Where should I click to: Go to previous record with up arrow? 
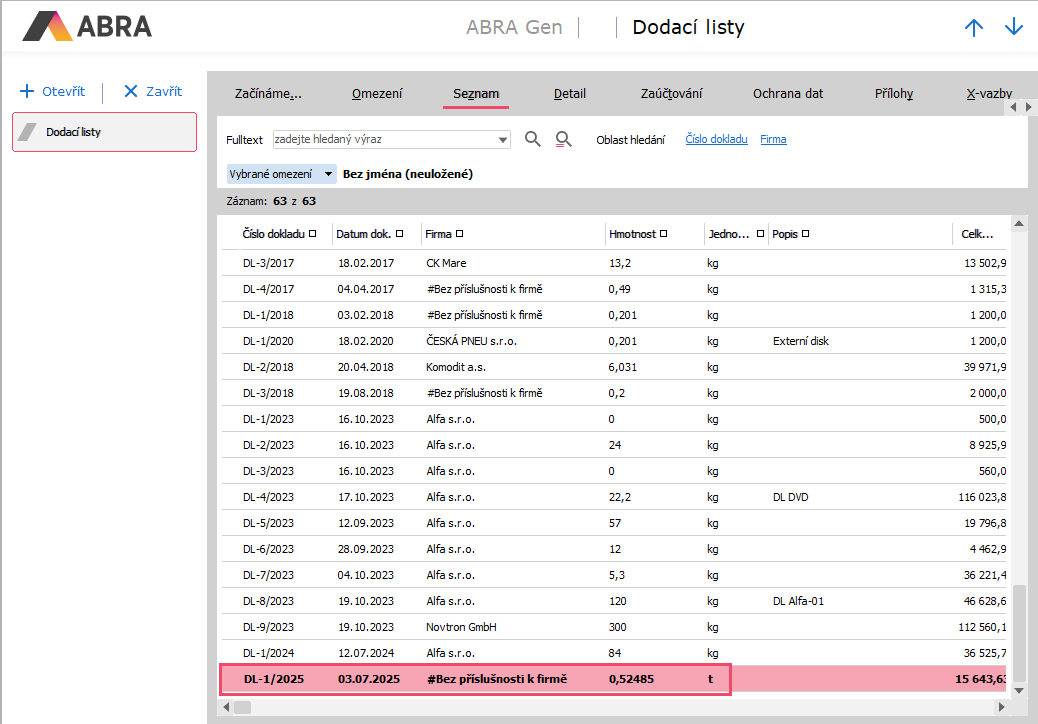point(974,27)
